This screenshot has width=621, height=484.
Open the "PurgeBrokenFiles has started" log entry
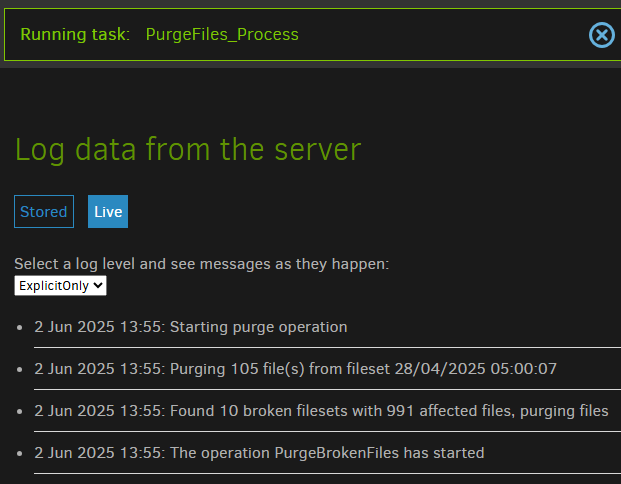(259, 453)
